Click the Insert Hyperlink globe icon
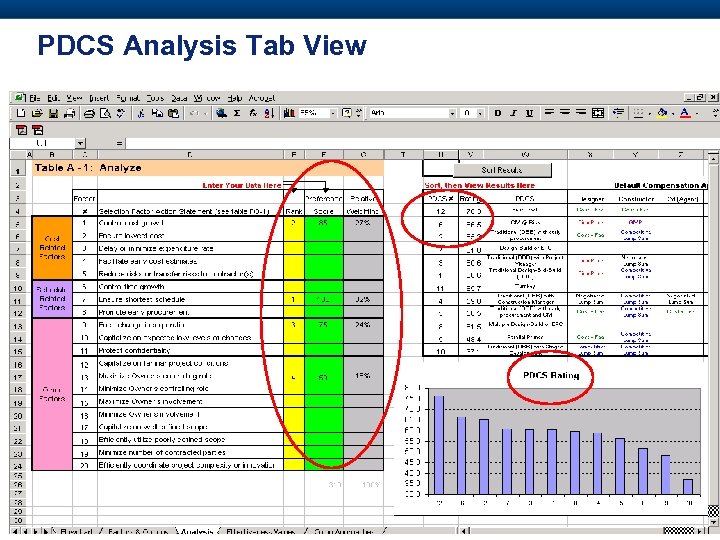 [221, 113]
